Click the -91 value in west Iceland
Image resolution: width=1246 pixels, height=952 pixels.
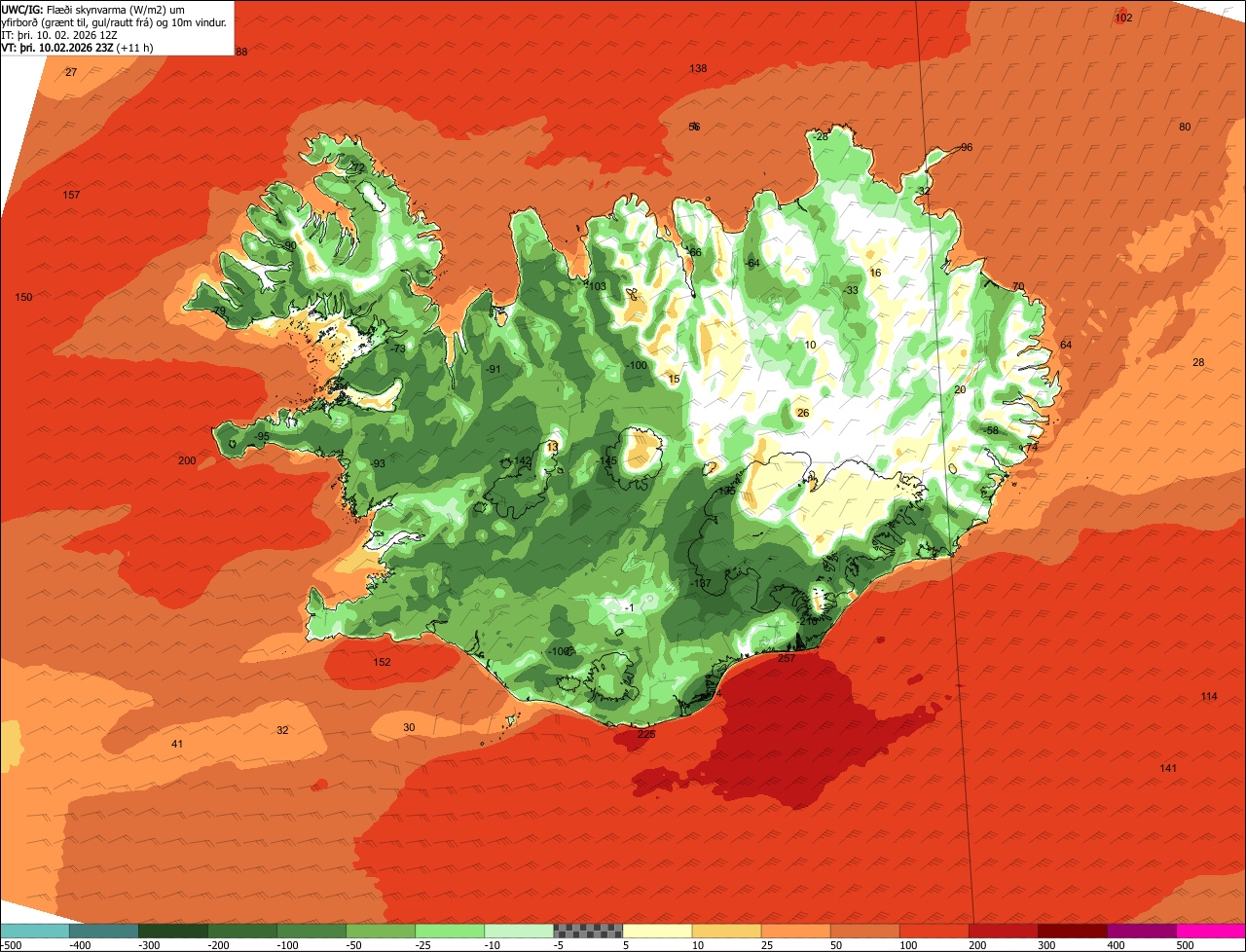494,369
